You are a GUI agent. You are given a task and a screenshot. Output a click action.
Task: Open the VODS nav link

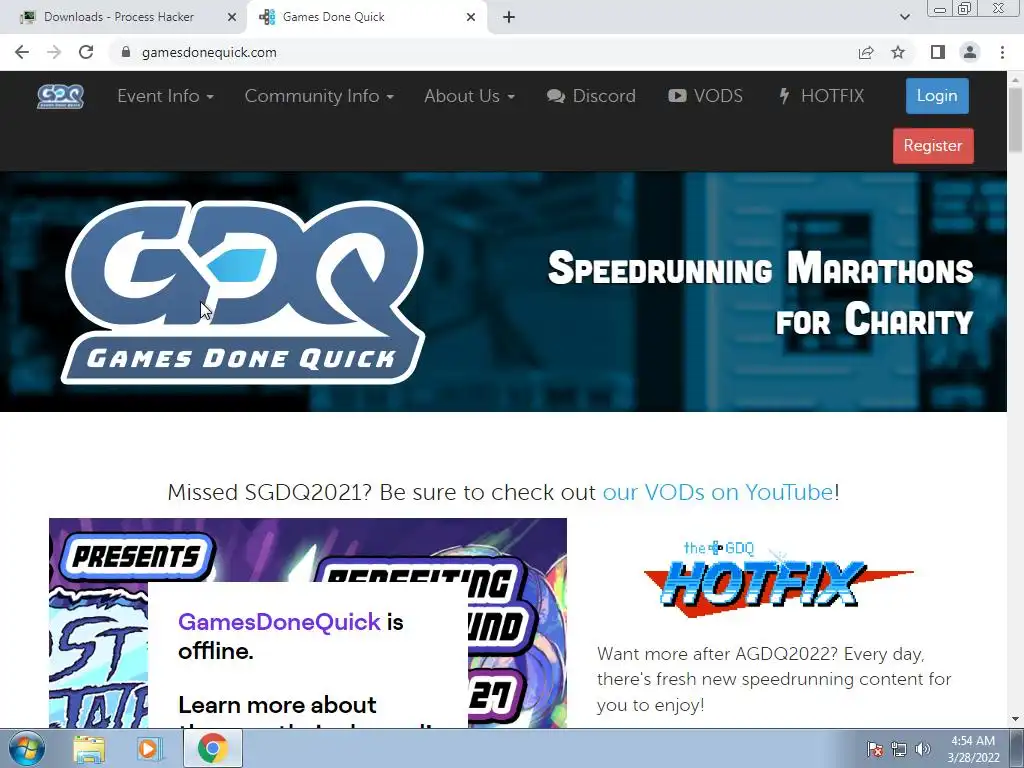705,96
